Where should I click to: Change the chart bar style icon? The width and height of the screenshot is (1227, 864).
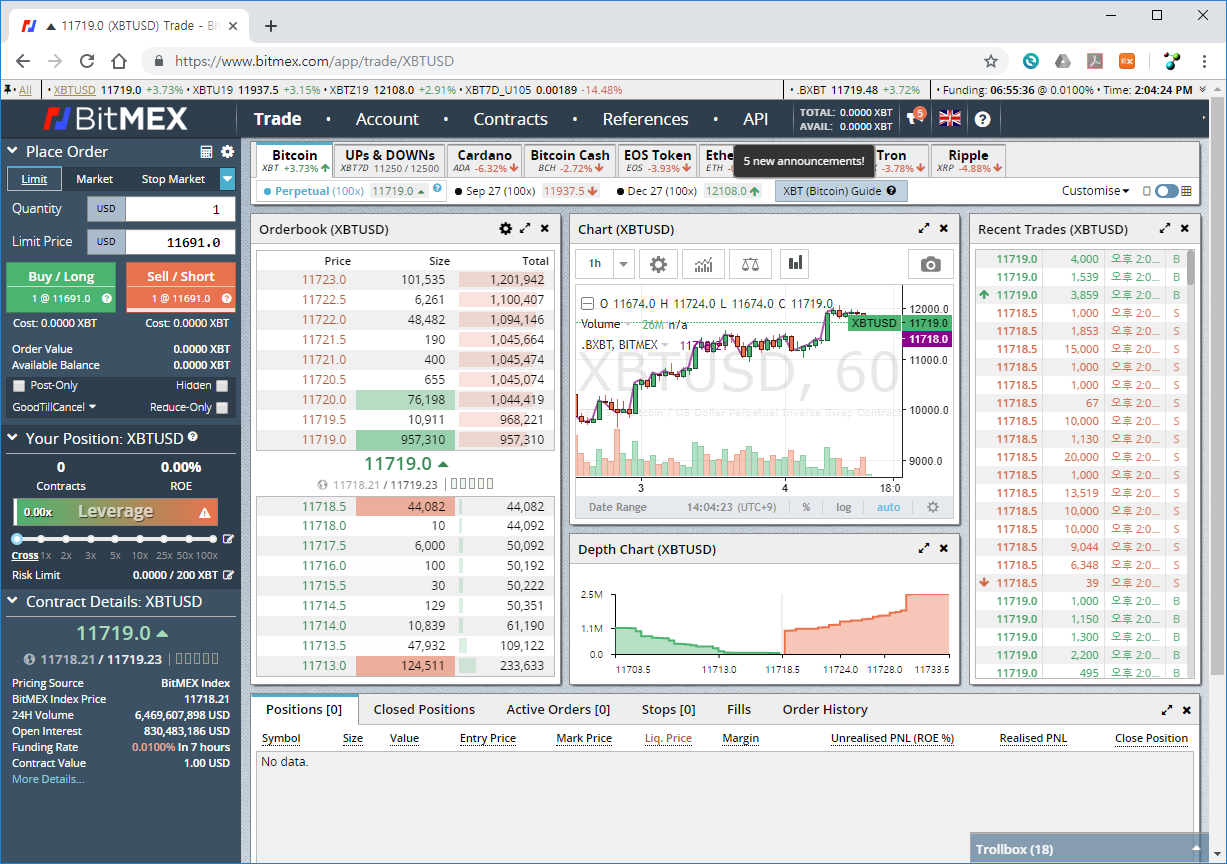796,264
